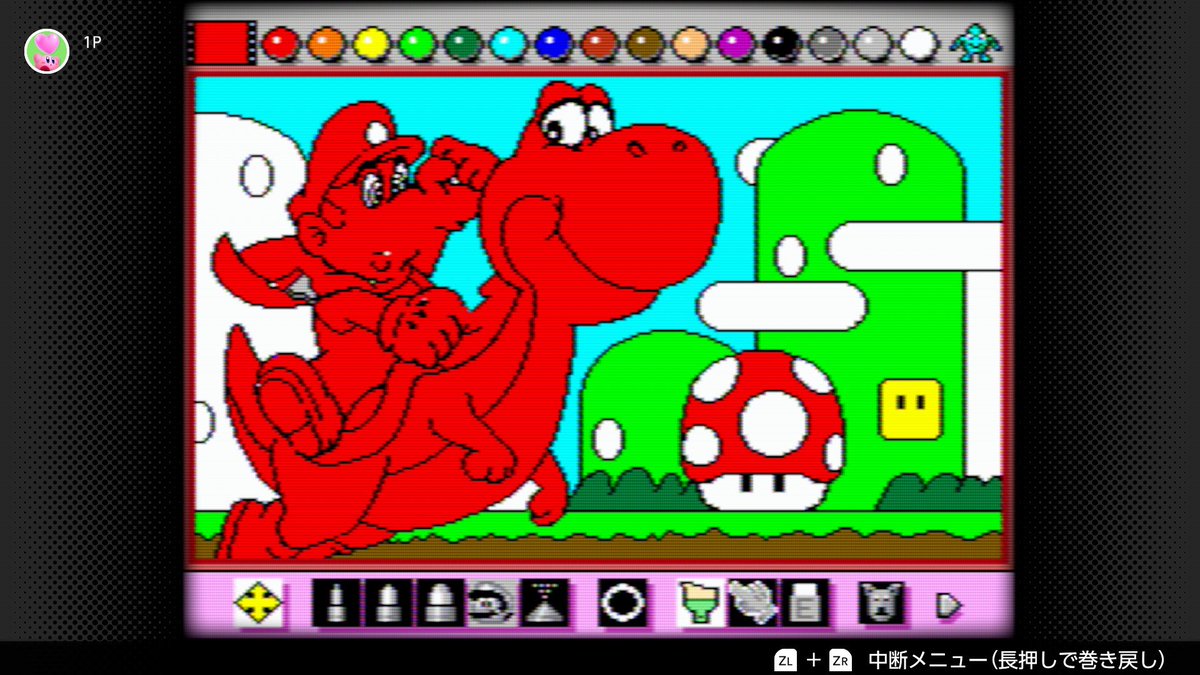Click the Undodog undo icon
This screenshot has width=1200, height=675.
[881, 603]
